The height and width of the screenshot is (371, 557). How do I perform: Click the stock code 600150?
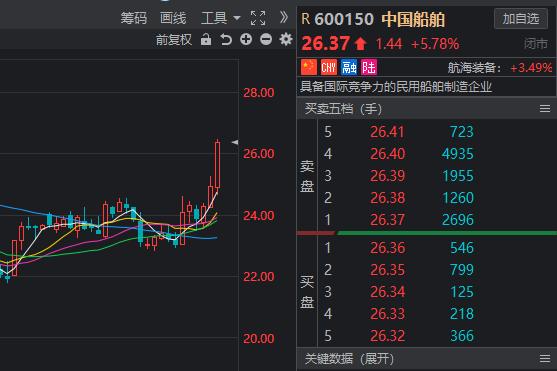coord(344,19)
